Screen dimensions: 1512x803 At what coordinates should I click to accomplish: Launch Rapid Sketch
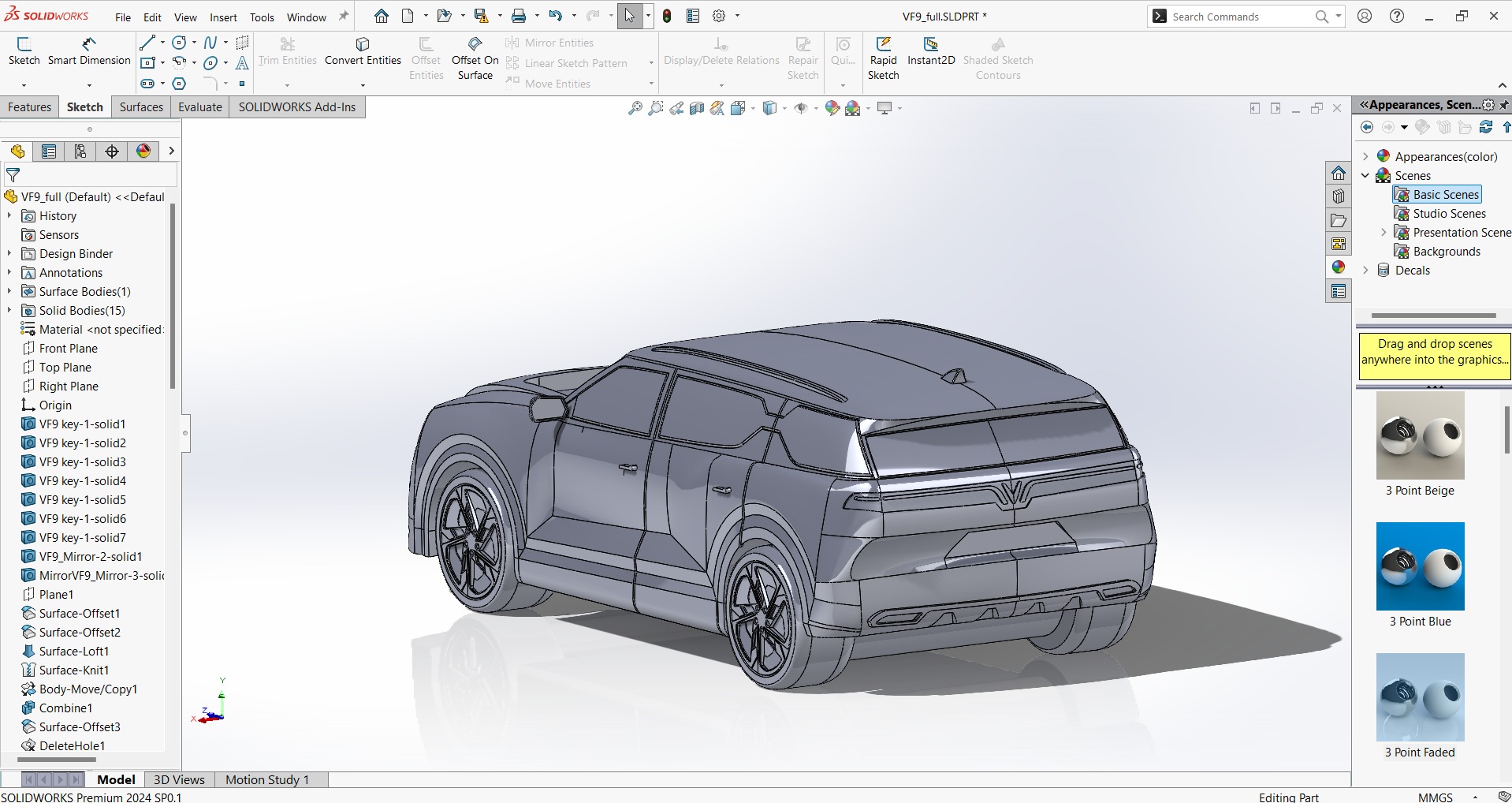[x=883, y=58]
